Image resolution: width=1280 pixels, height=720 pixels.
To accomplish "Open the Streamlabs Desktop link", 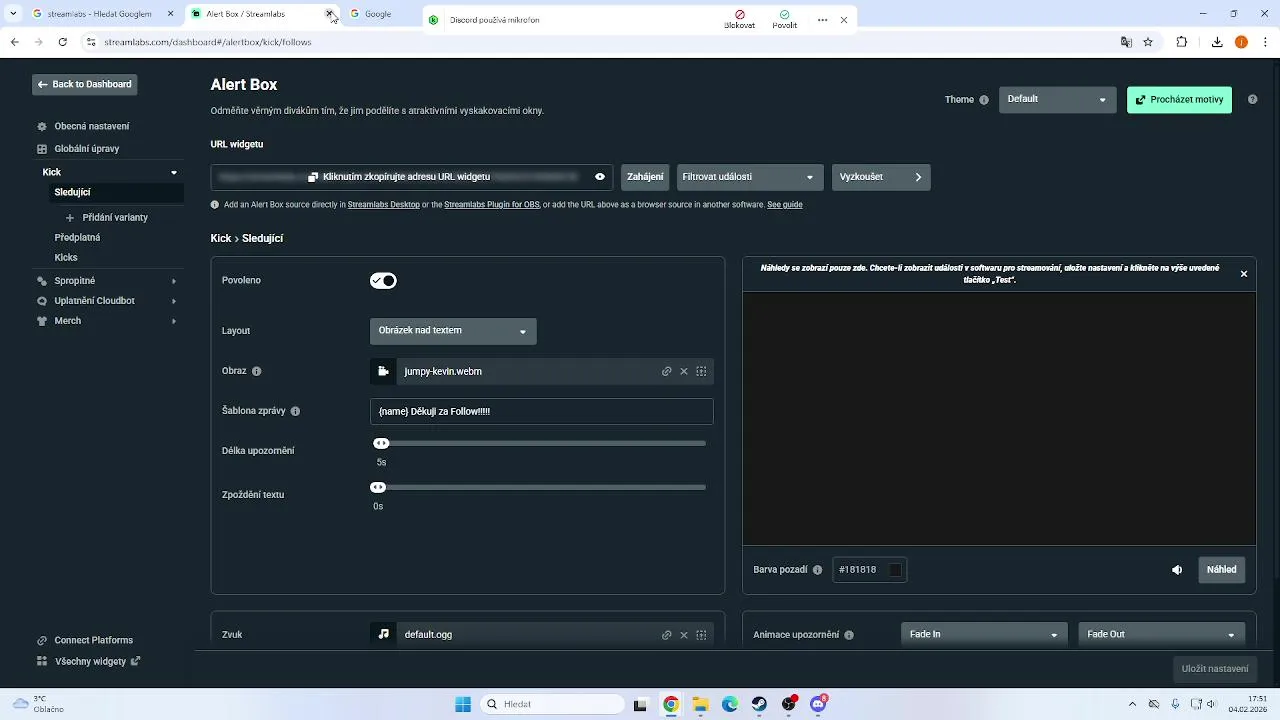I will coord(384,205).
